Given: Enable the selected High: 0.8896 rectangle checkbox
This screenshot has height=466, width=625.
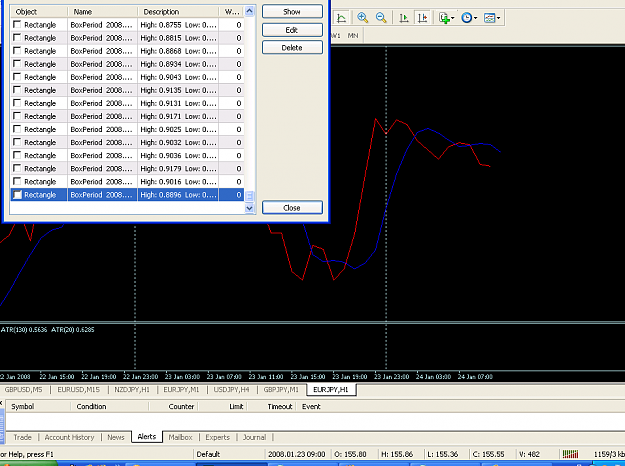Looking at the screenshot, I should pos(17,195).
